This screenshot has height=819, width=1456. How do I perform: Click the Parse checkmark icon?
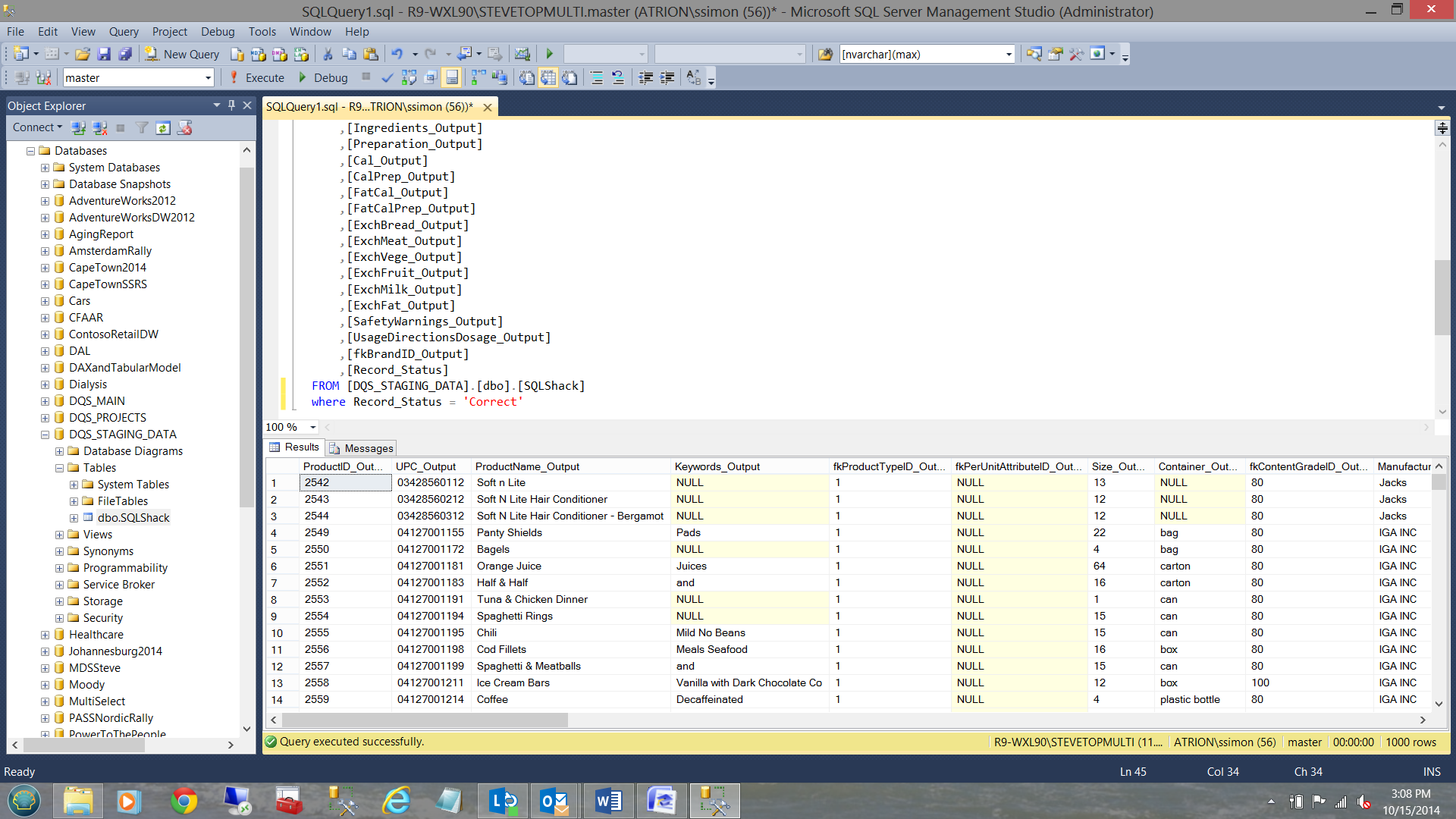tap(387, 77)
